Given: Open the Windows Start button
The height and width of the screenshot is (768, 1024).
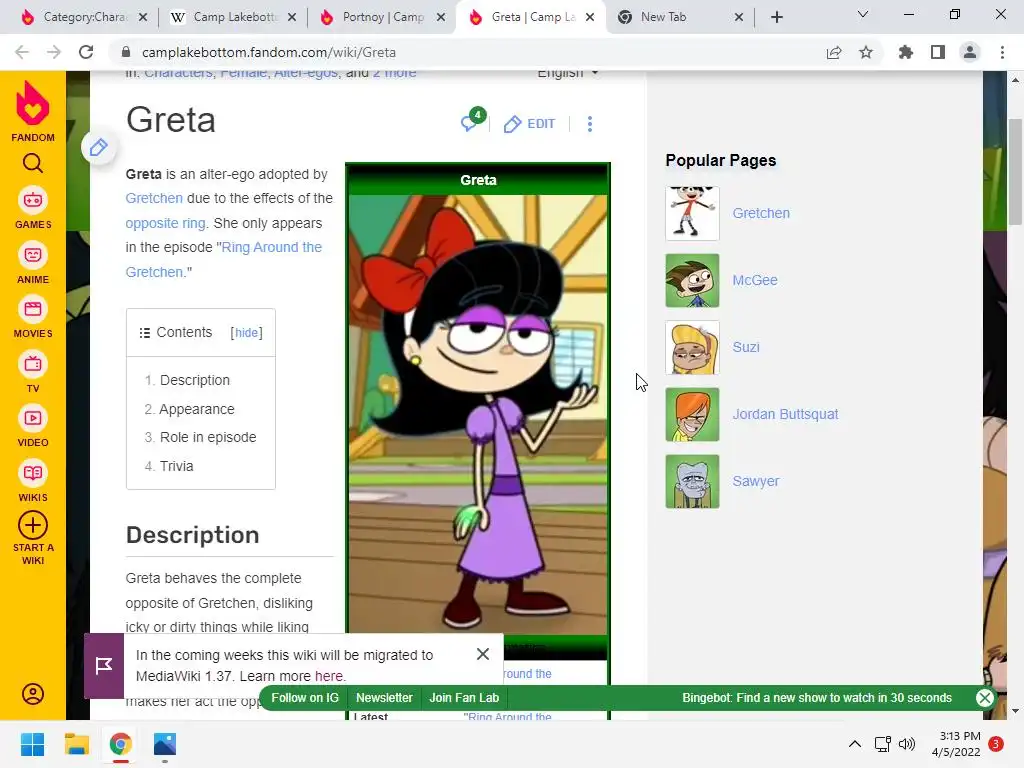Looking at the screenshot, I should click(x=32, y=744).
